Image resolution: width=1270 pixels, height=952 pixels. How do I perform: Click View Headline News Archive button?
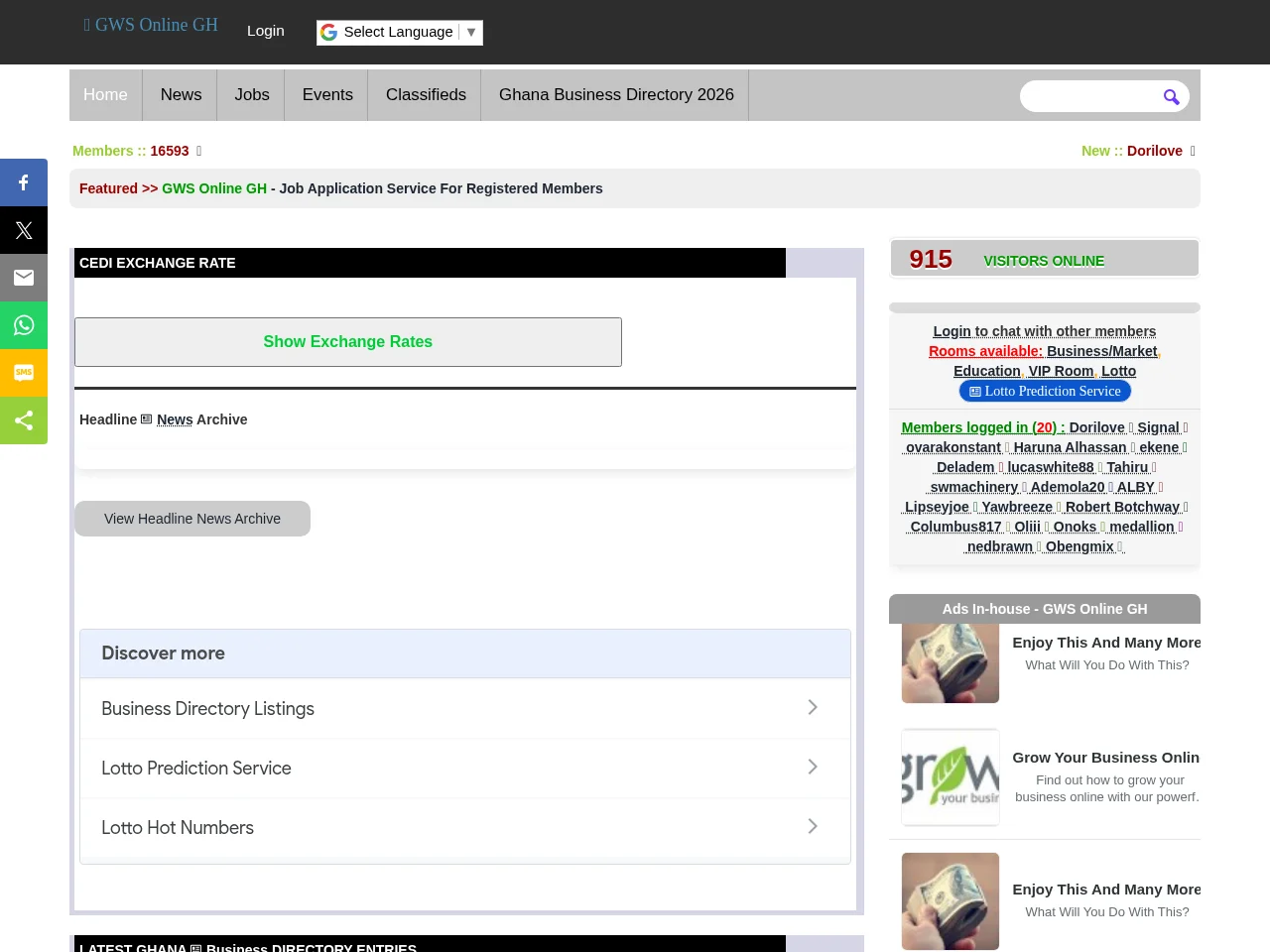point(192,519)
